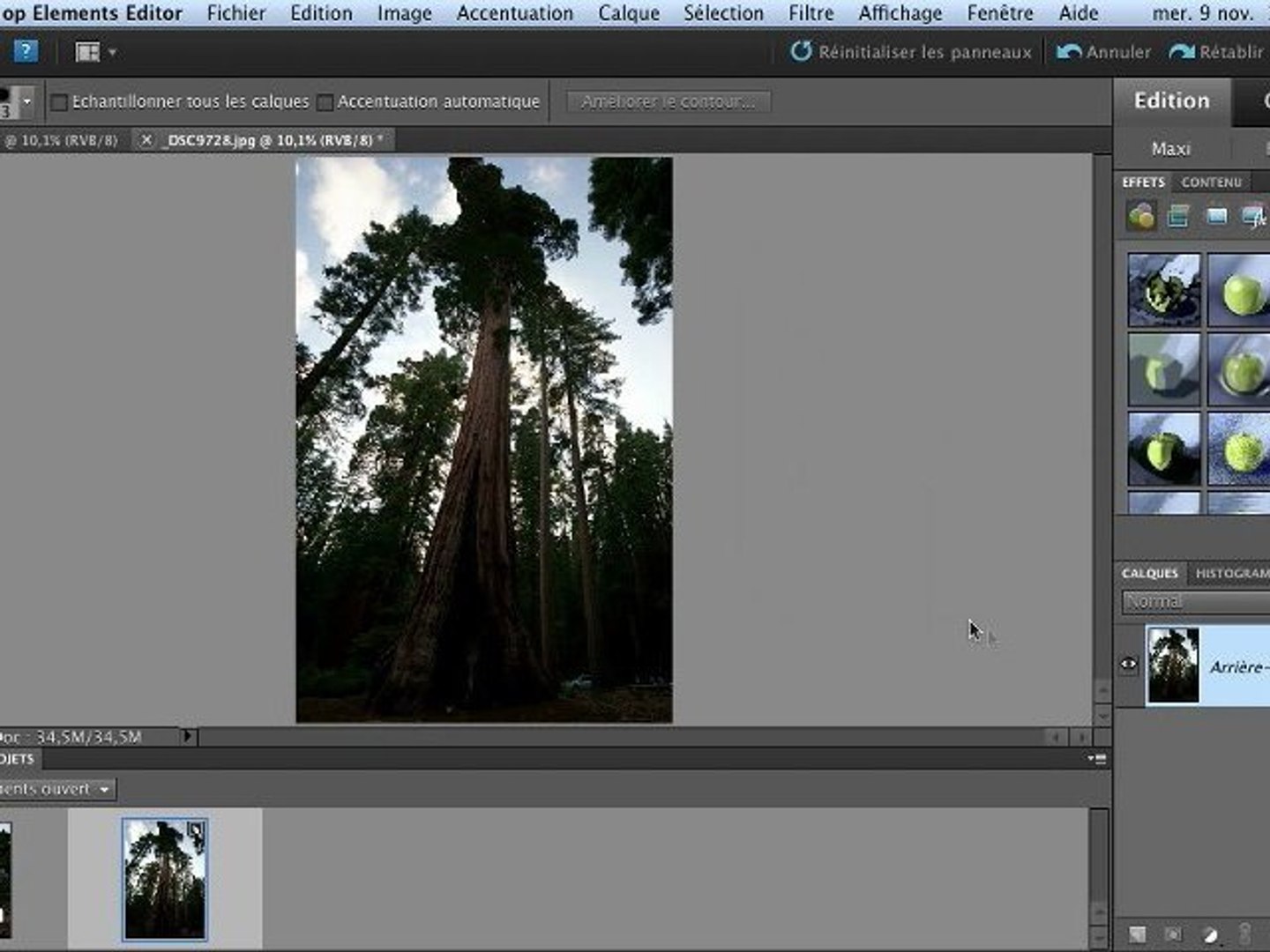Open the project bin panel options menu
The width and height of the screenshot is (1270, 952).
coord(1097,758)
